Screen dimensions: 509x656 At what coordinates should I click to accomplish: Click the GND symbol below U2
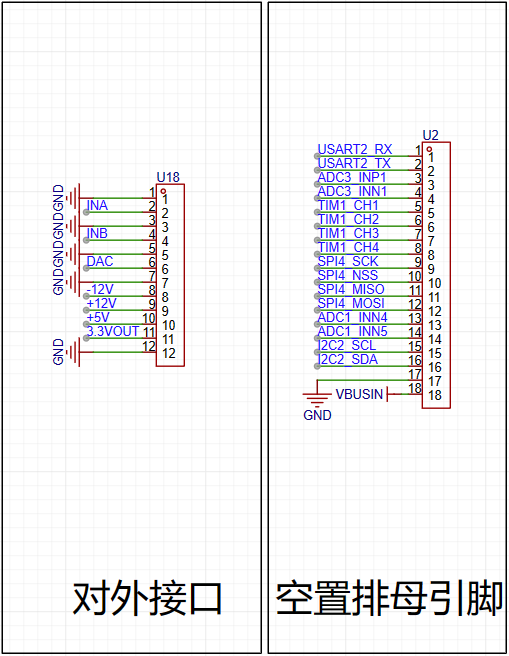tap(317, 402)
